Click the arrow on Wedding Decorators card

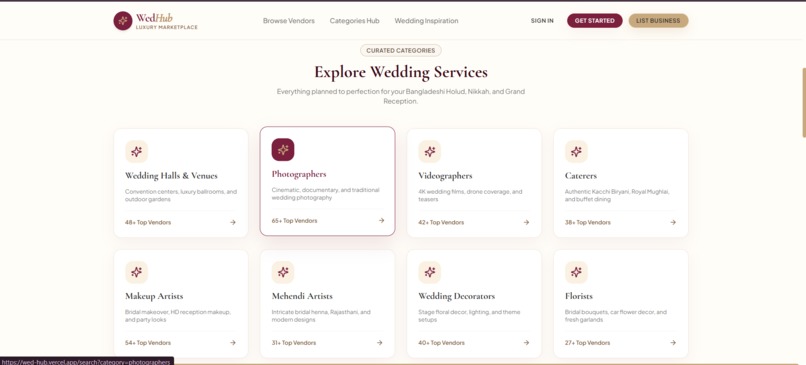[x=526, y=343]
